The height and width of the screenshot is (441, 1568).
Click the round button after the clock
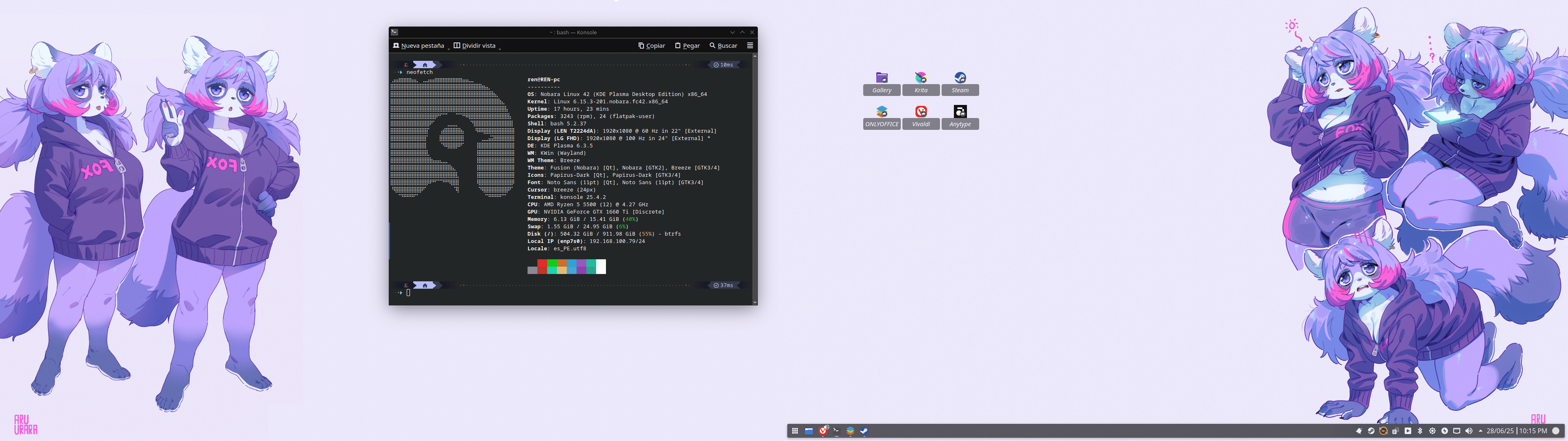pos(1556,431)
